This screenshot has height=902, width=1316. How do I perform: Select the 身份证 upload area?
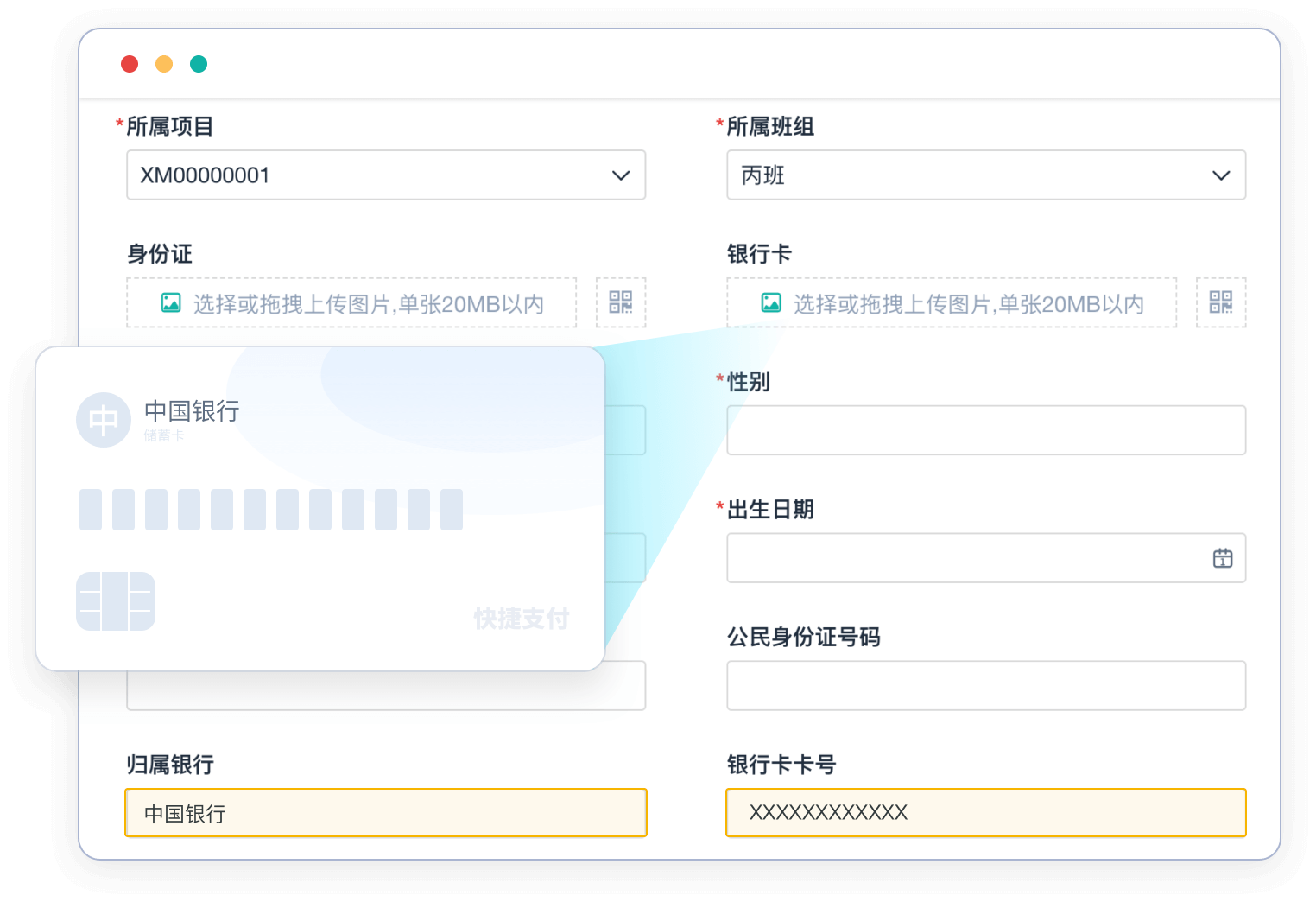coord(351,302)
